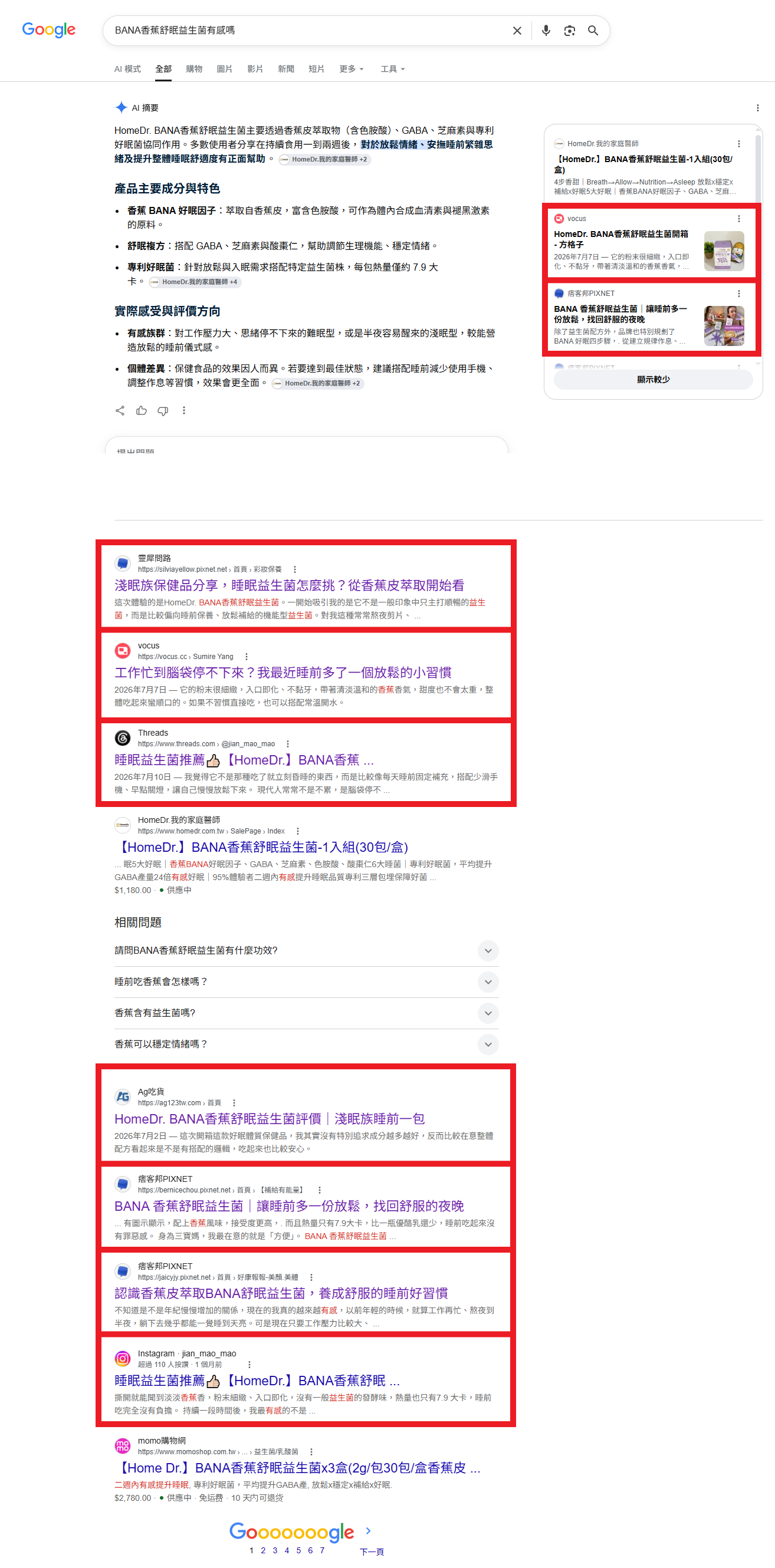Viewport: 775px width, 1568px height.
Task: Open 淺眠族保健品分享 result link
Action: coord(289,585)
